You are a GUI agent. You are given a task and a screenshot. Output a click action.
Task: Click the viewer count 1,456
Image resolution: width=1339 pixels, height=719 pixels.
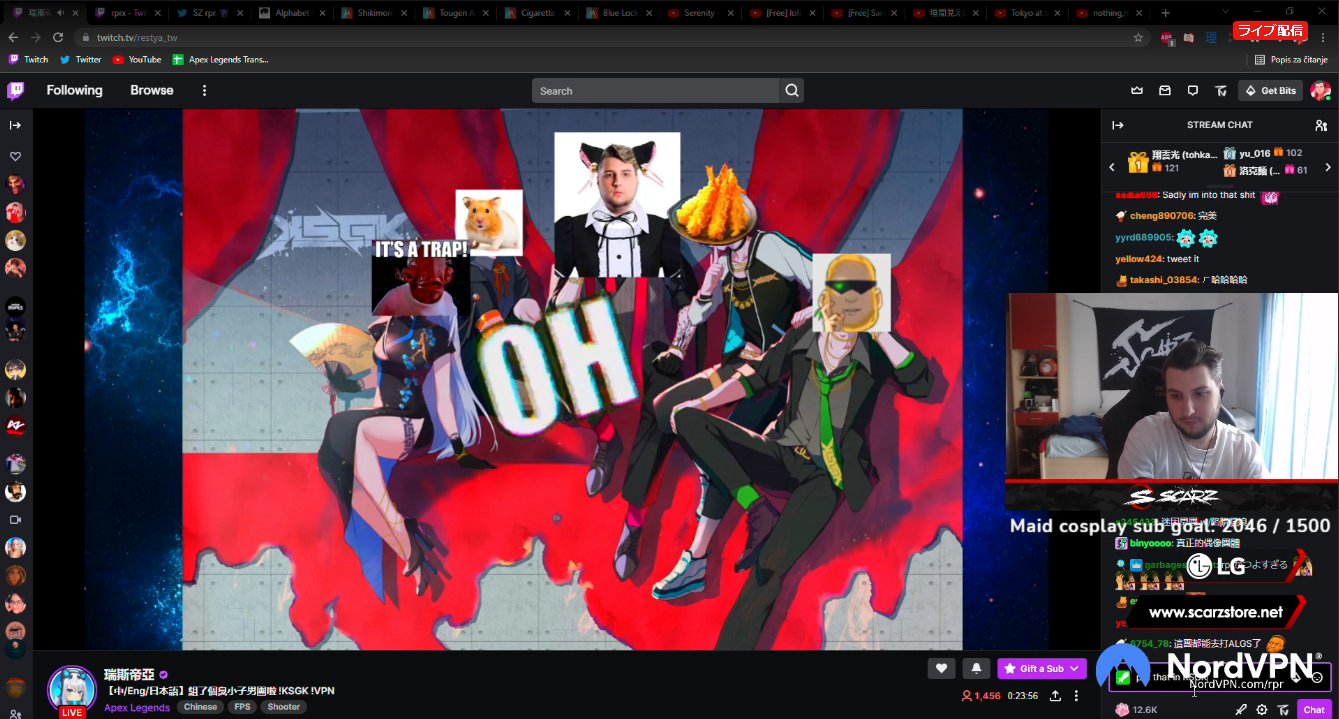tap(981, 696)
